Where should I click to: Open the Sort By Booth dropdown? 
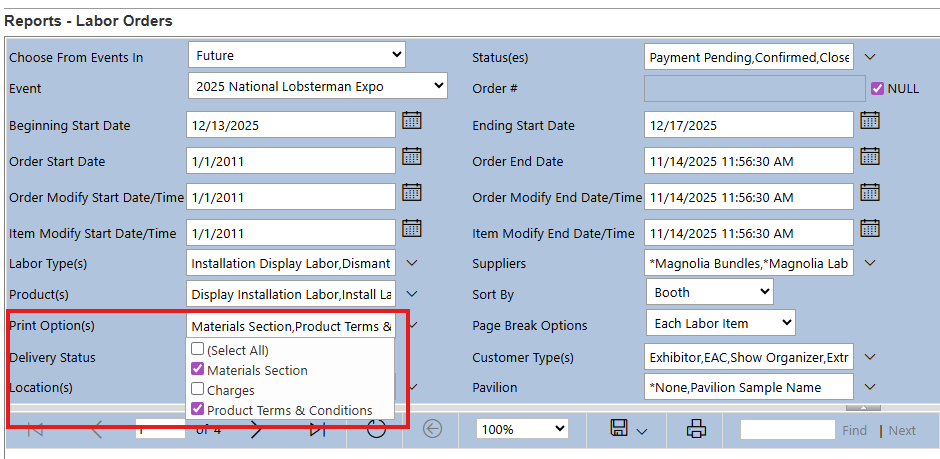pos(710,292)
